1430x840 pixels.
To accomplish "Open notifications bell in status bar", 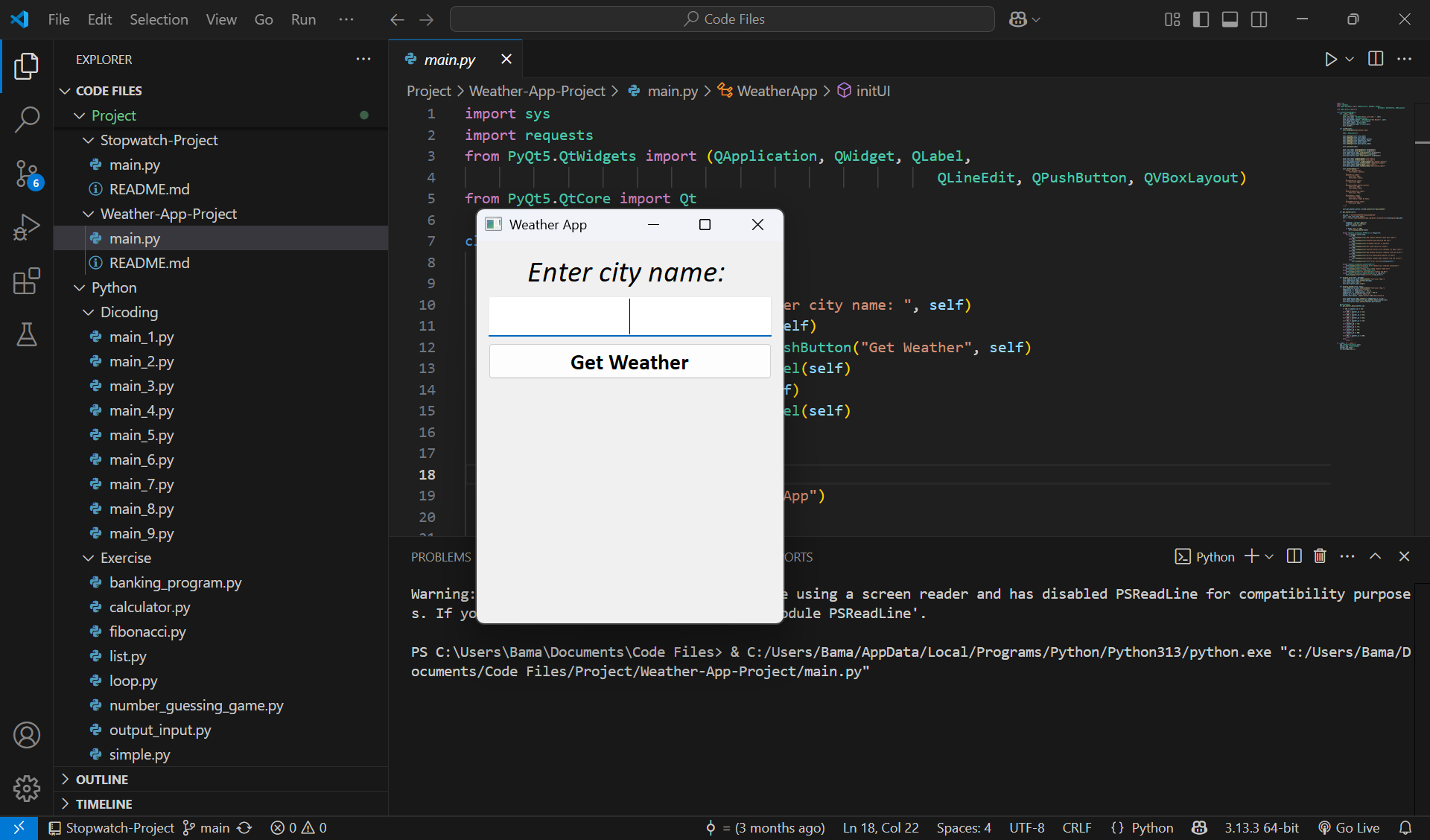I will coord(1405,828).
